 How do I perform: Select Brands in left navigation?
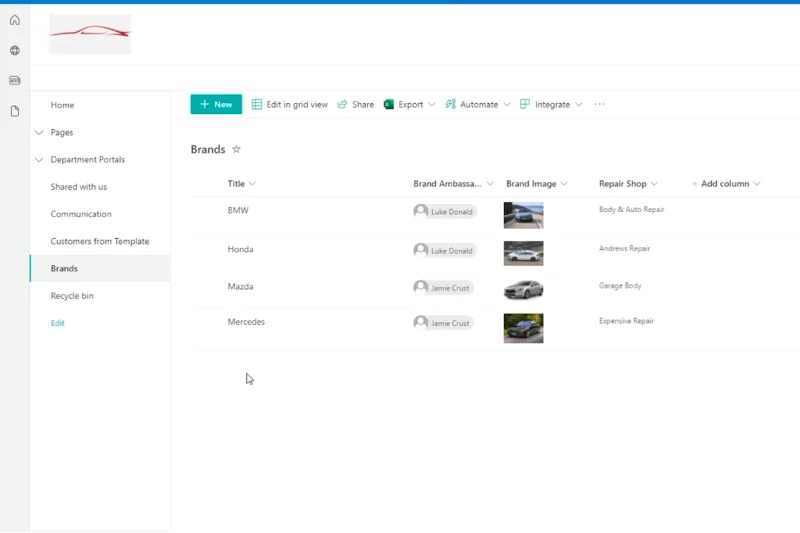click(x=64, y=268)
